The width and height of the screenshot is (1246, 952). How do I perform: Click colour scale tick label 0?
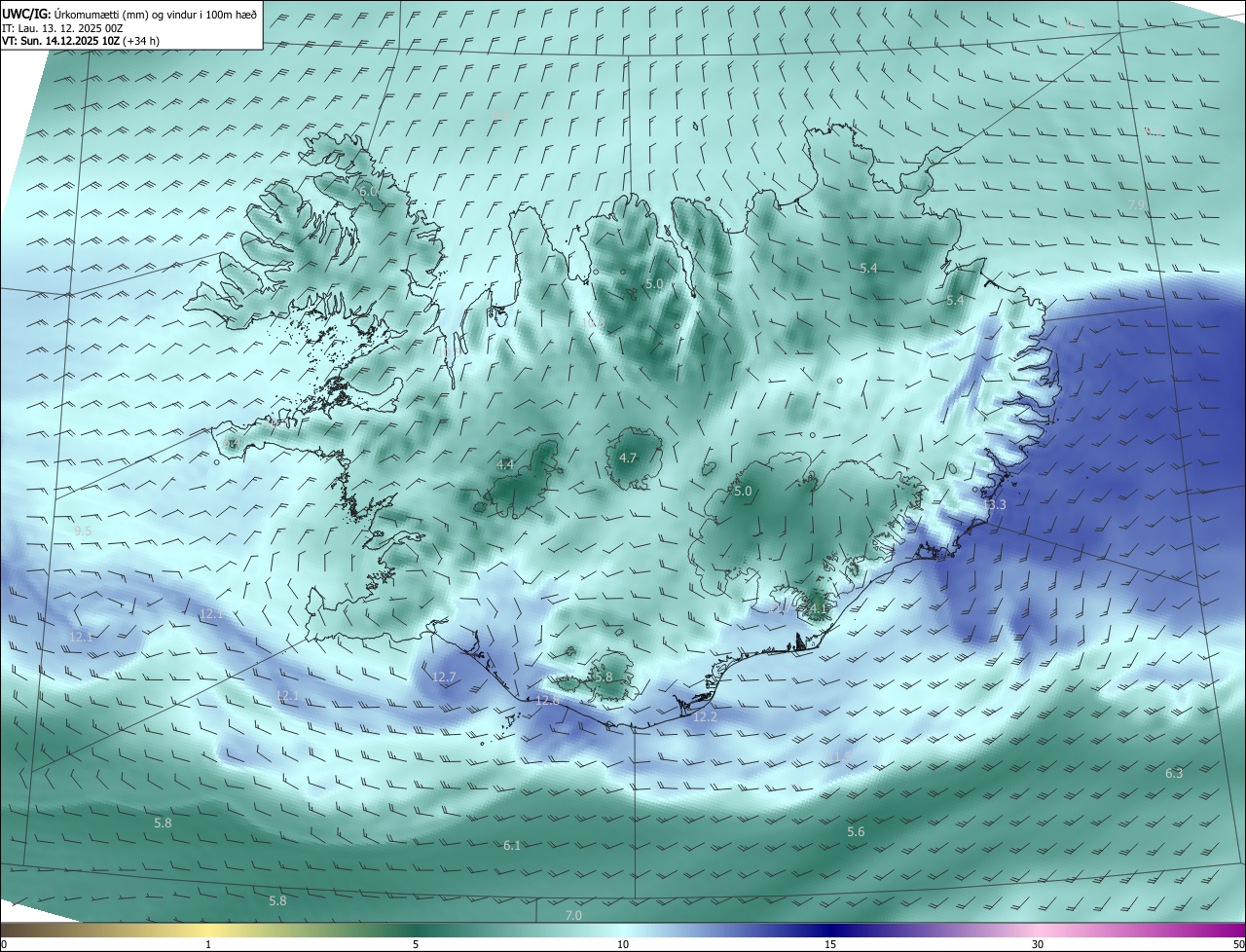pyautogui.click(x=4, y=944)
